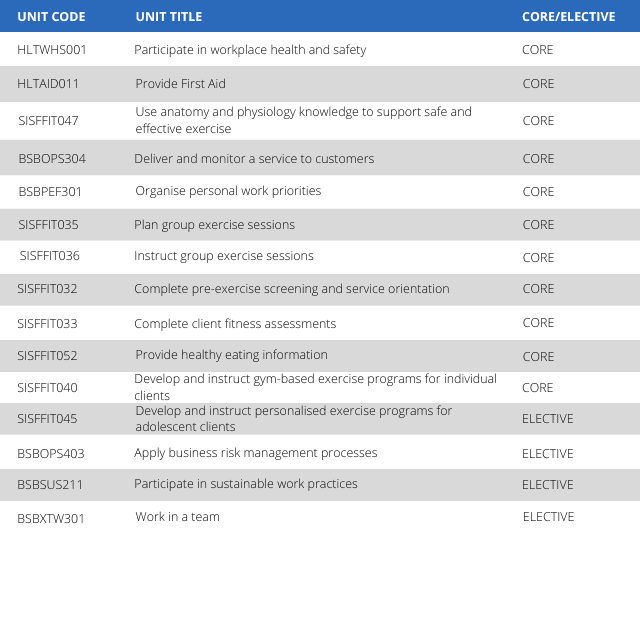Image resolution: width=640 pixels, height=640 pixels.
Task: Click the UNIT CODE column header
Action: (51, 17)
